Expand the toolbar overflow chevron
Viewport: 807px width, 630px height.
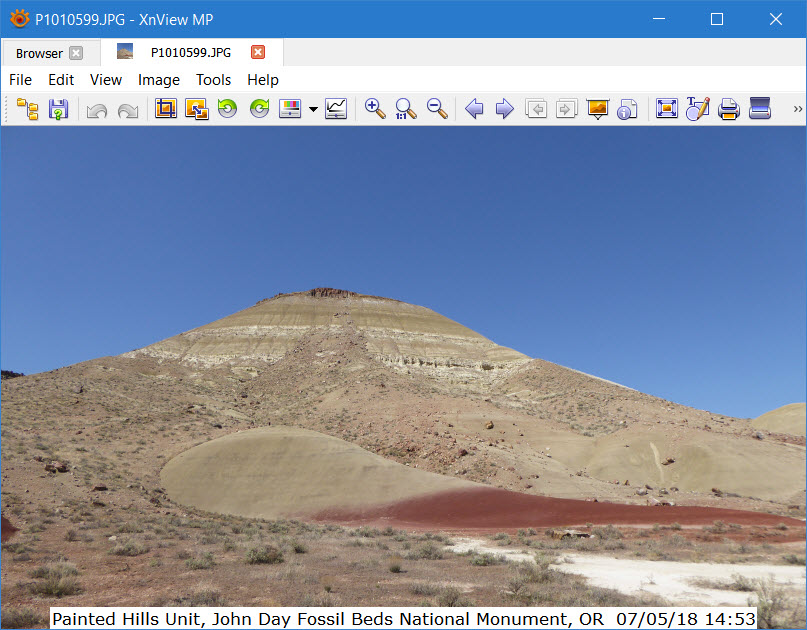[797, 109]
